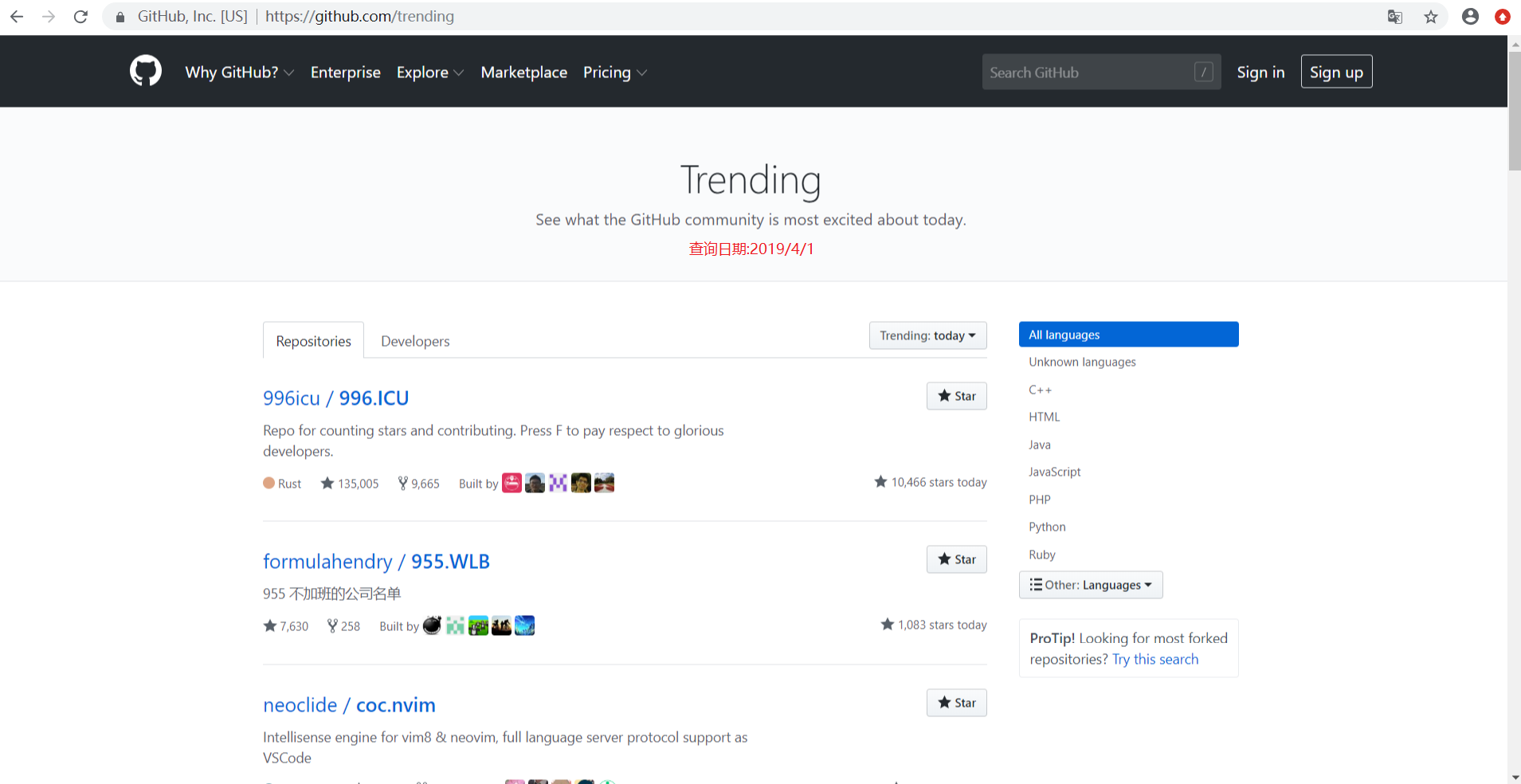Click second contributor avatar of 955.WLB
Viewport: 1521px width, 784px height.
(x=455, y=625)
